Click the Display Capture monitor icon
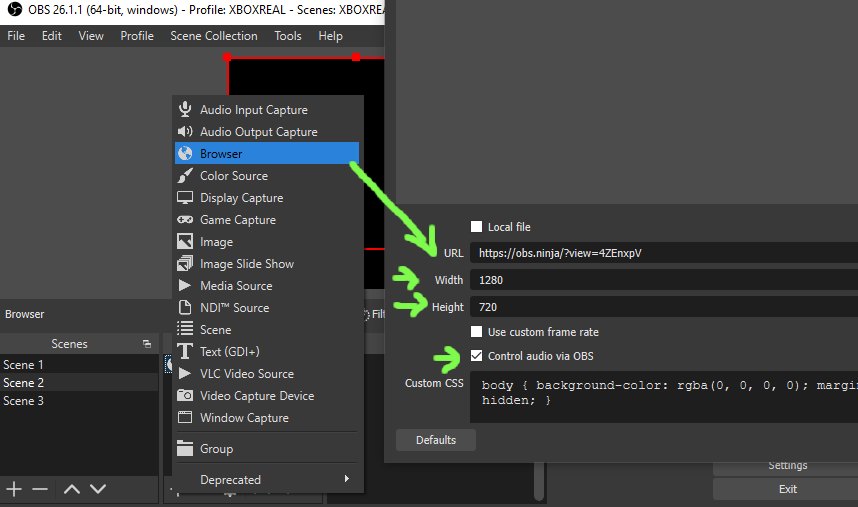 185,197
